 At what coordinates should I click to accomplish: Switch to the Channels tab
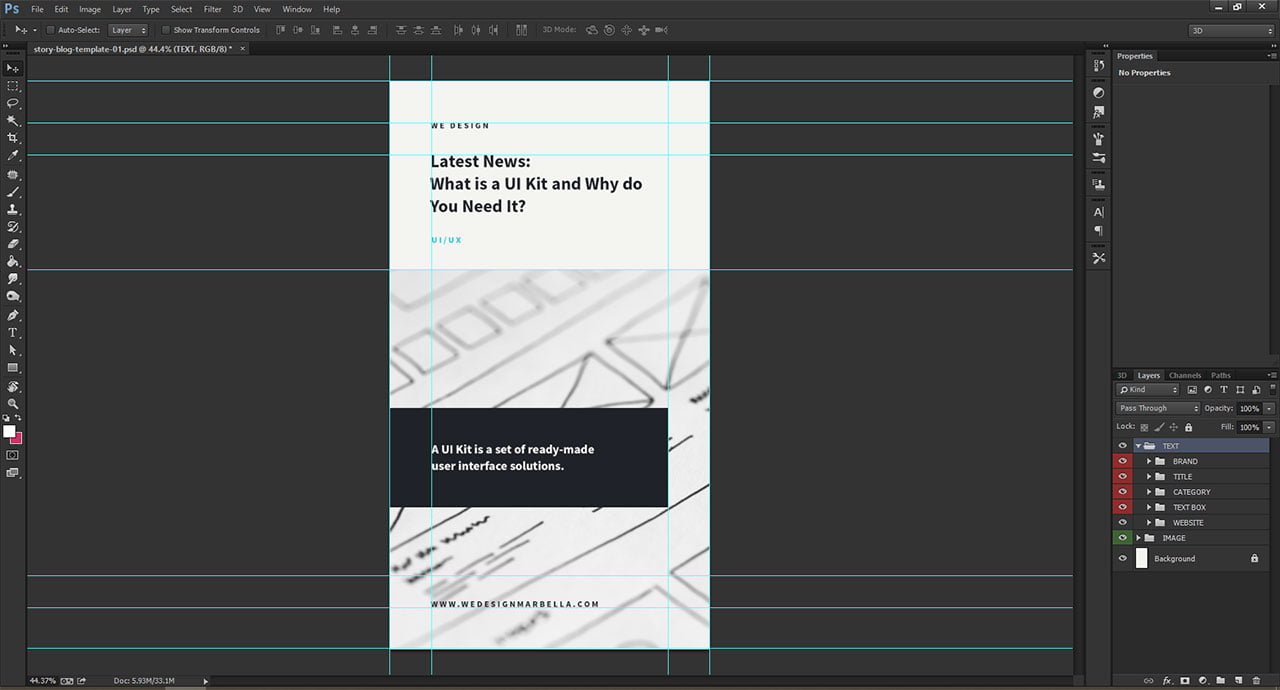click(1185, 375)
